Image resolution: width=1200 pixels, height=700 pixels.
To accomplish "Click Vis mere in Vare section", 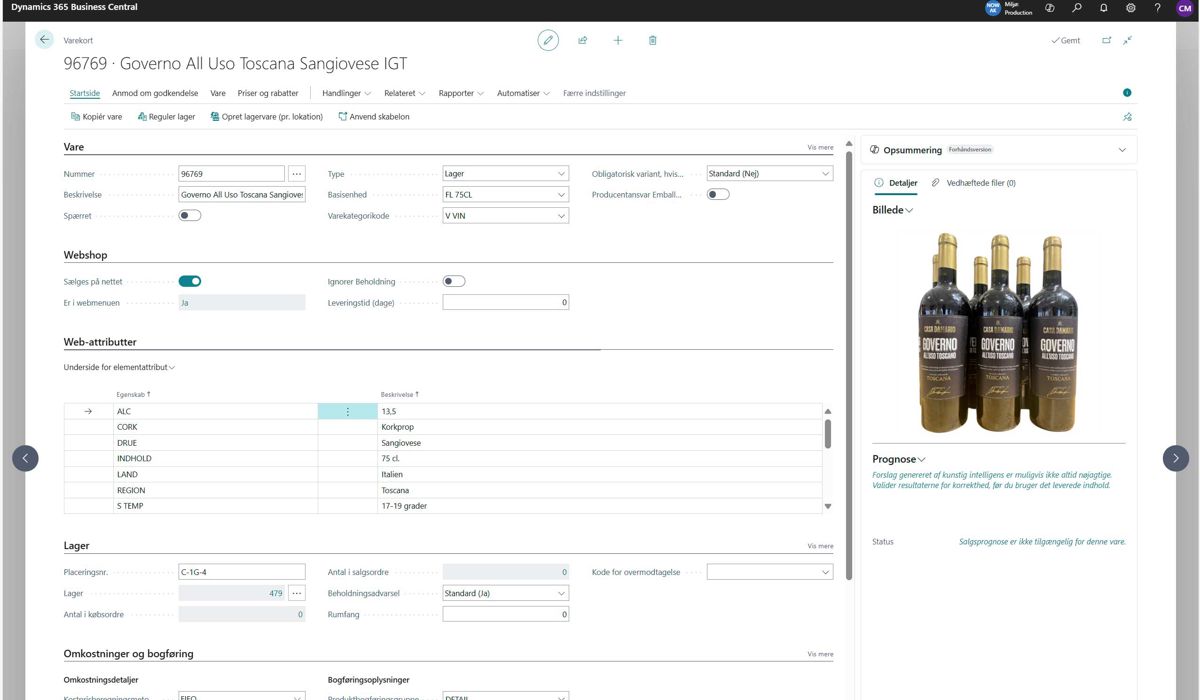I will point(820,148).
